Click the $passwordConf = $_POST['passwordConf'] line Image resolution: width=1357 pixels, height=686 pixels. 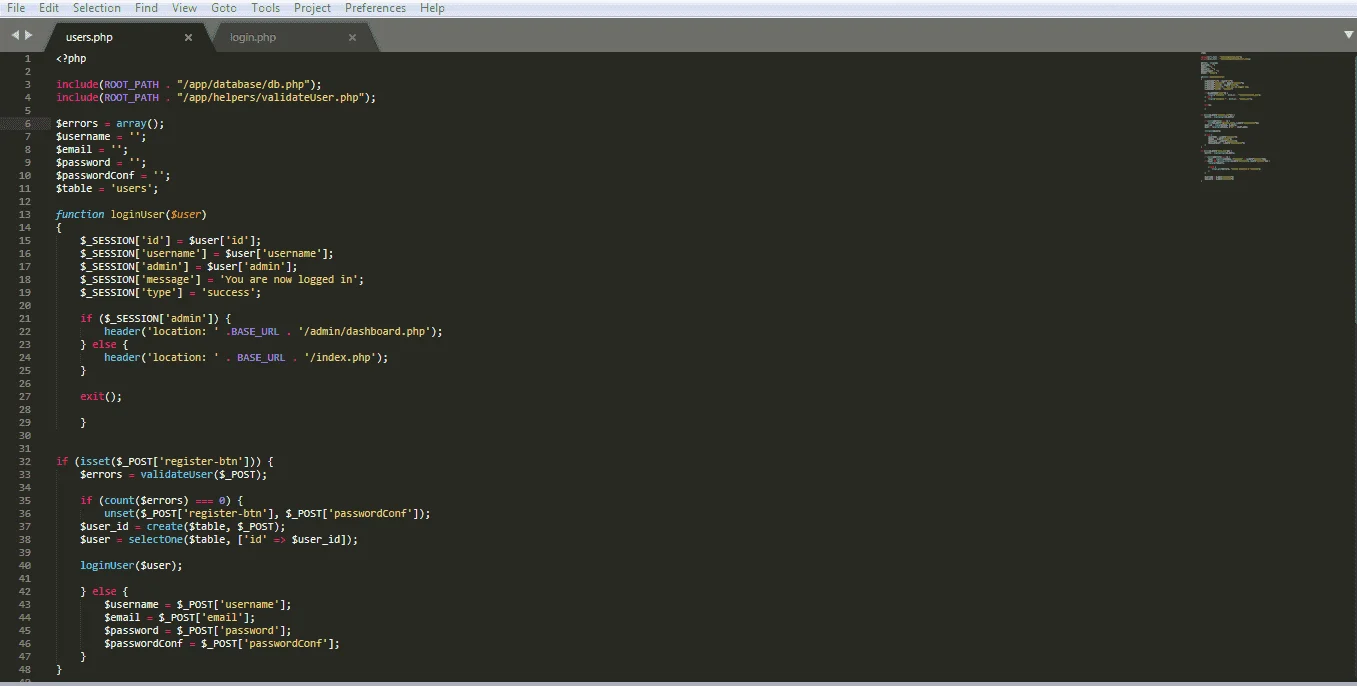pyautogui.click(x=221, y=644)
